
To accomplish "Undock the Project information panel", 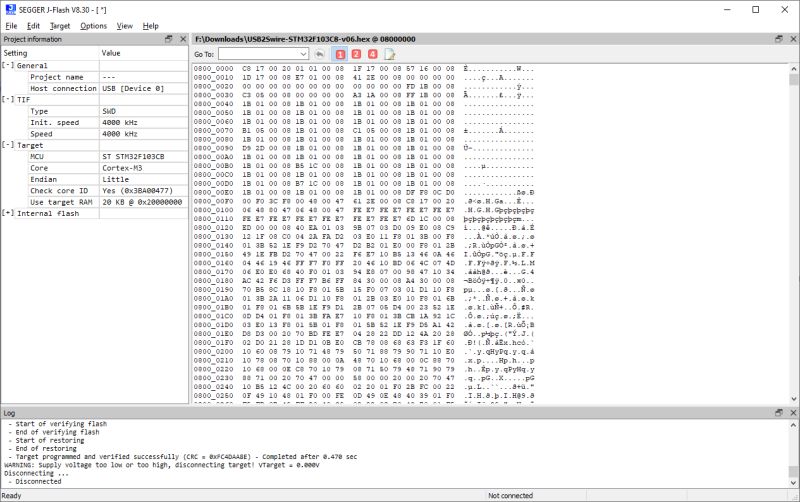I will (168, 39).
